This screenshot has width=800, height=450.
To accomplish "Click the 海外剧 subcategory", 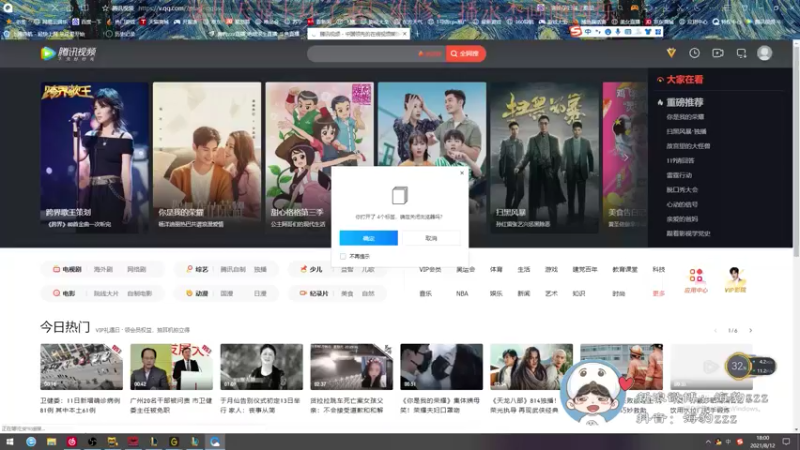I will 103,269.
